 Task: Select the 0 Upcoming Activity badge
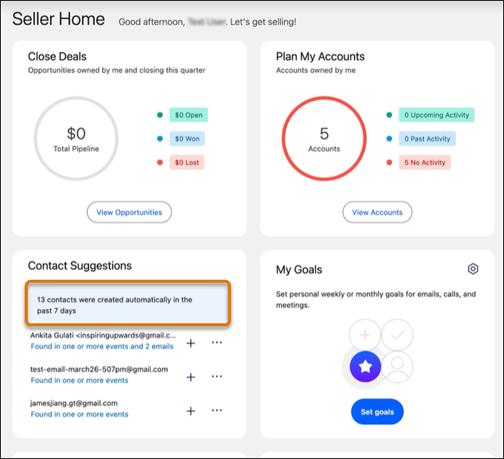437,115
